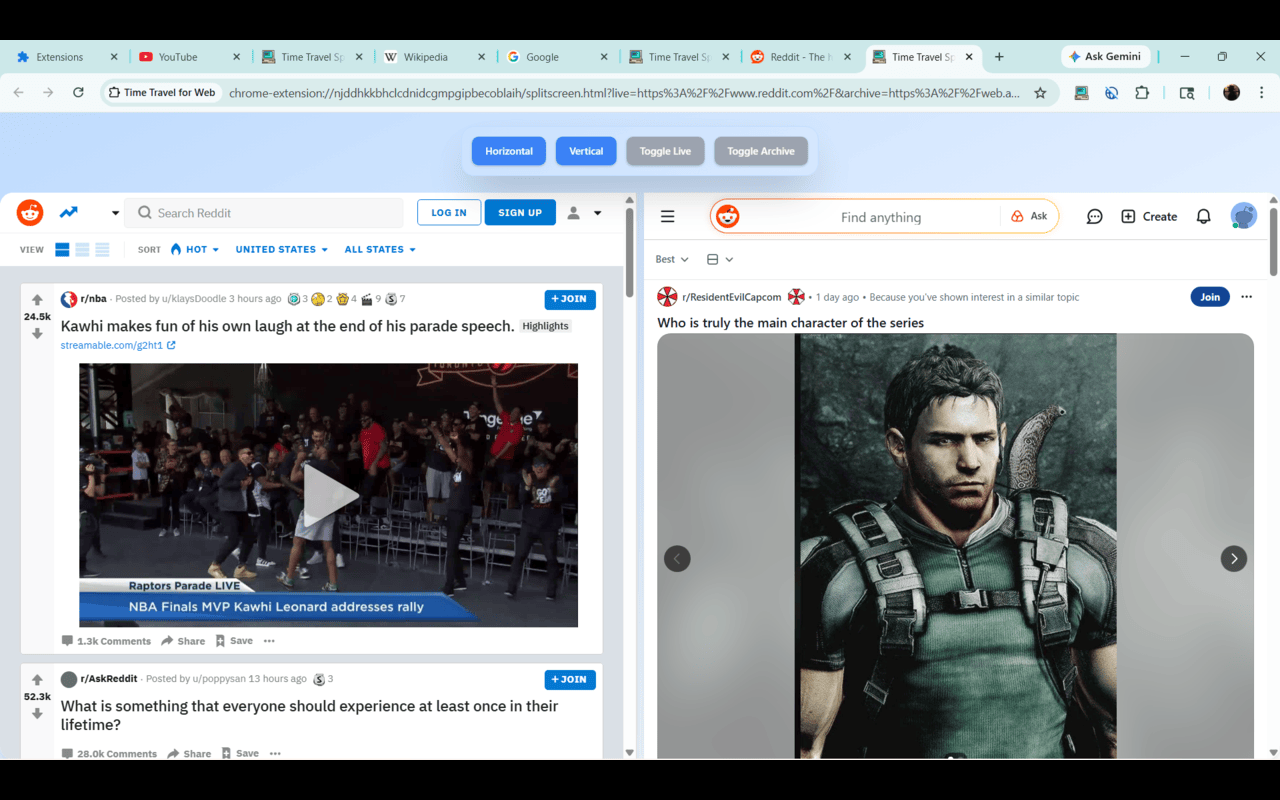
Task: Downvote the r/AskReddit lifetime question post
Action: [x=37, y=714]
